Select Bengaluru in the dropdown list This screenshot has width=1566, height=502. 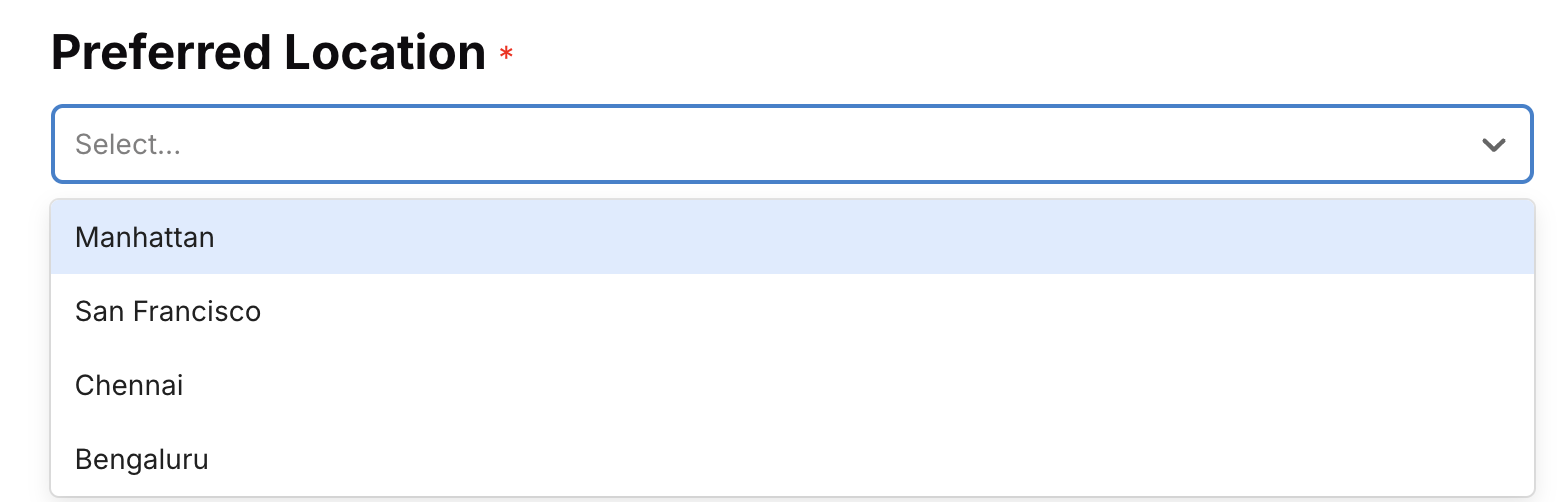point(142,460)
